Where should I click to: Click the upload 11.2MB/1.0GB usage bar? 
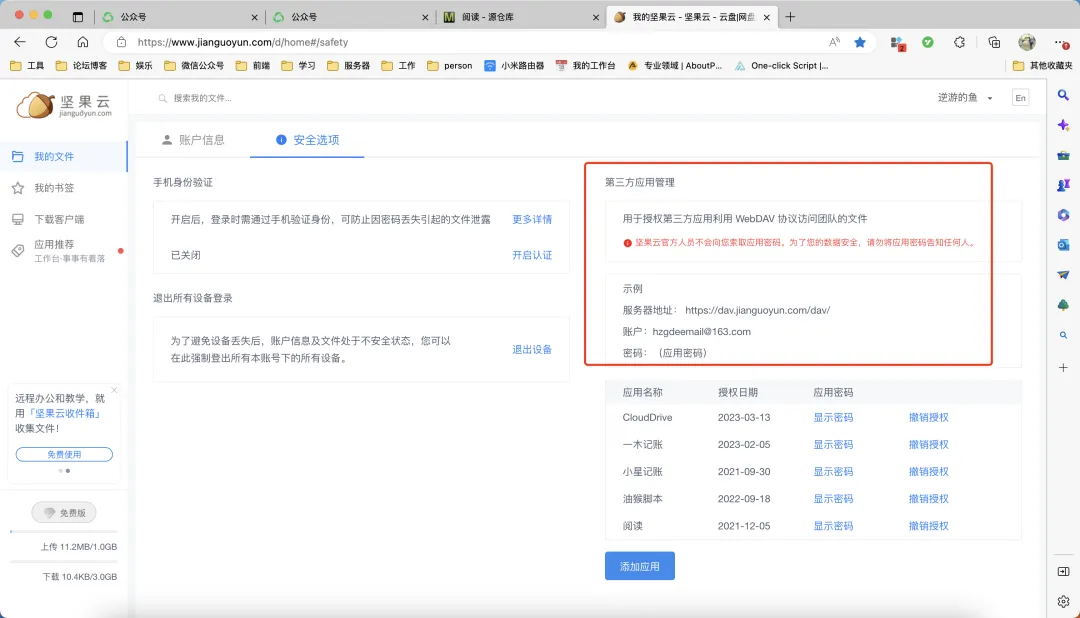[64, 531]
